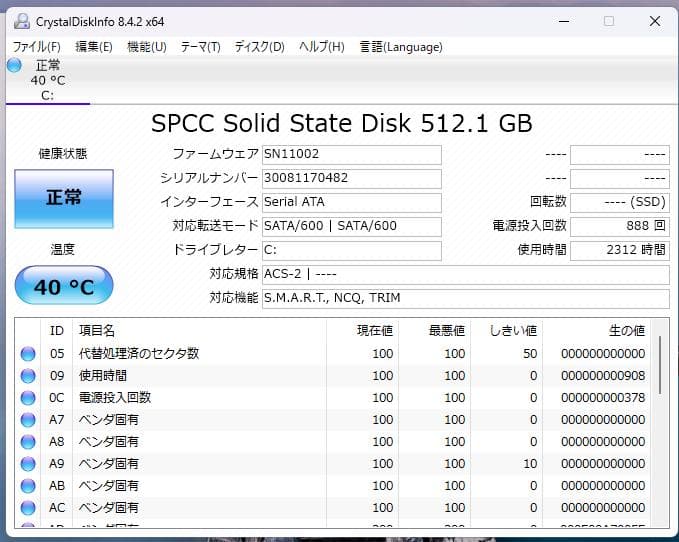Select ベンダ固有 in row AB

[x=109, y=486]
